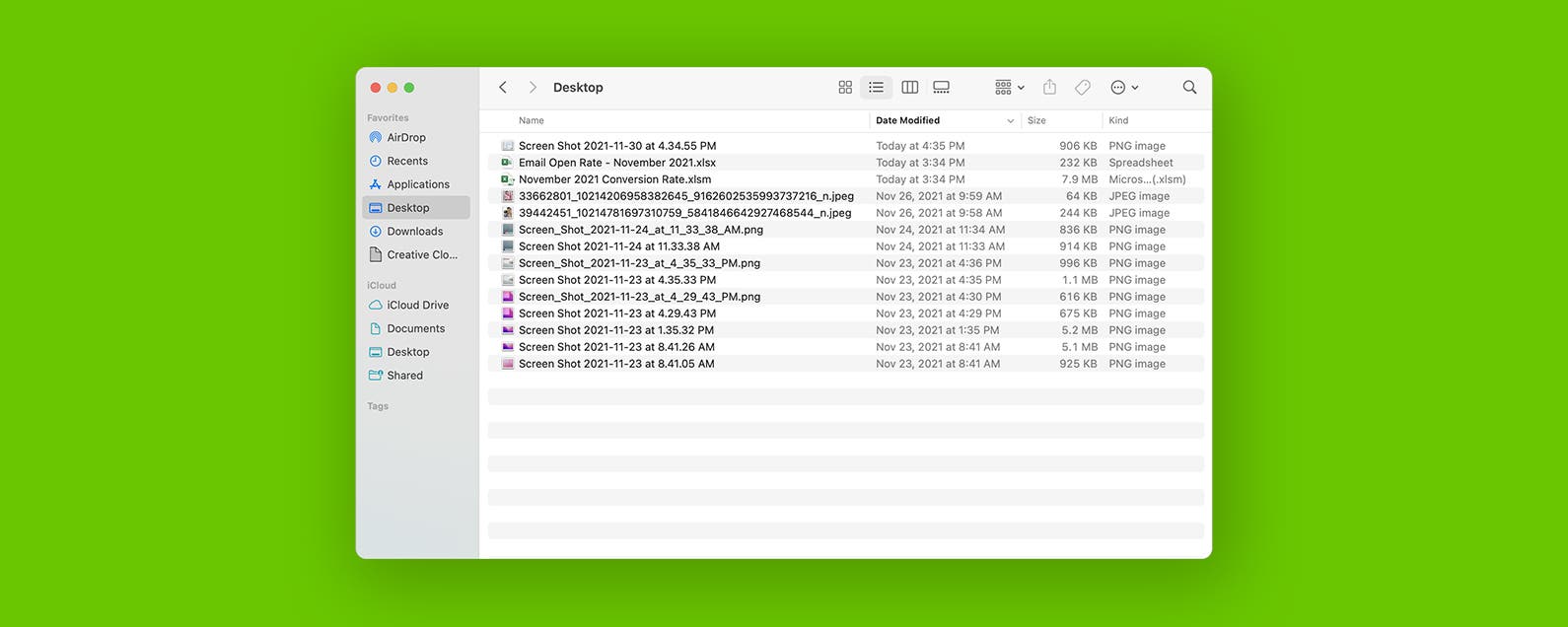Open Applications folder in sidebar
The height and width of the screenshot is (627, 1568).
coord(416,184)
